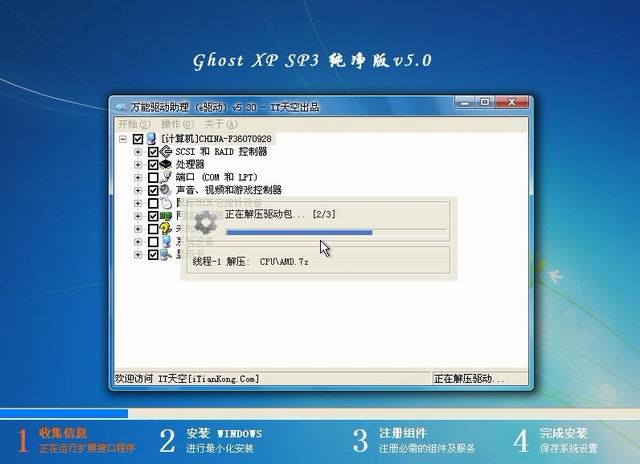
Task: Minimize the 万能驱动助理 window
Action: (464, 102)
